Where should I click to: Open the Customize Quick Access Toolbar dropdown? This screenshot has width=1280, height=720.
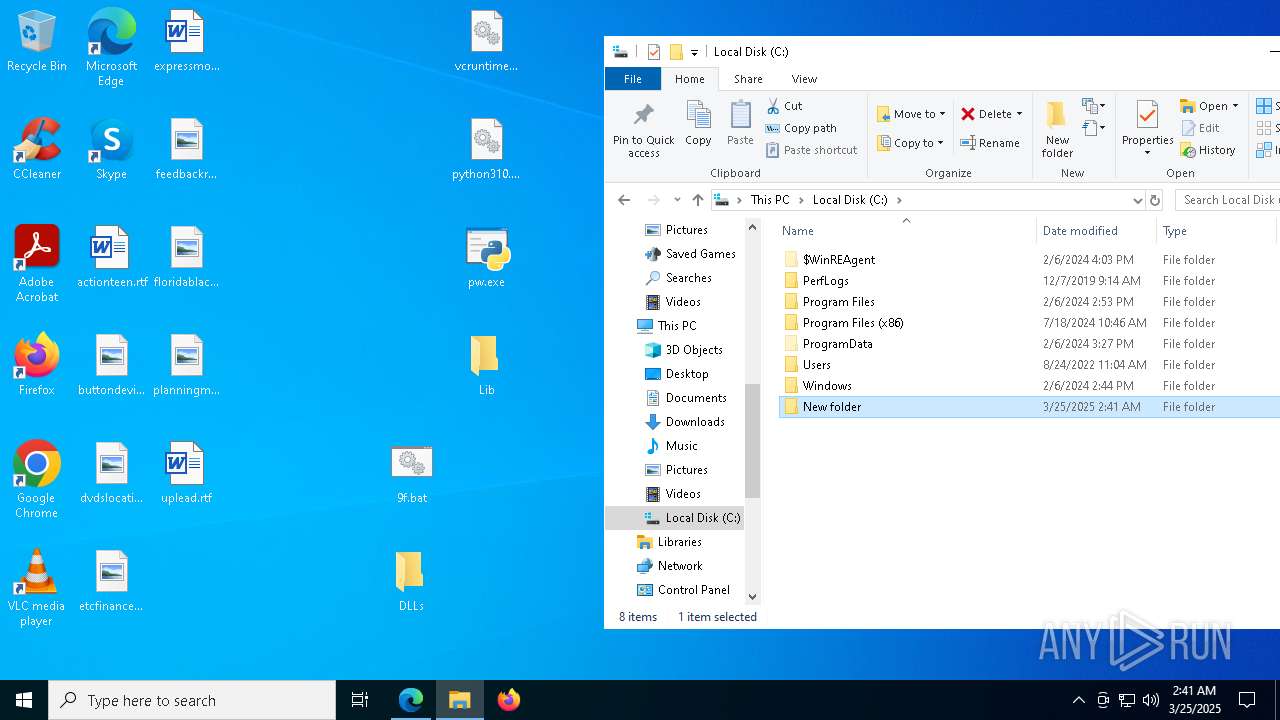click(694, 52)
